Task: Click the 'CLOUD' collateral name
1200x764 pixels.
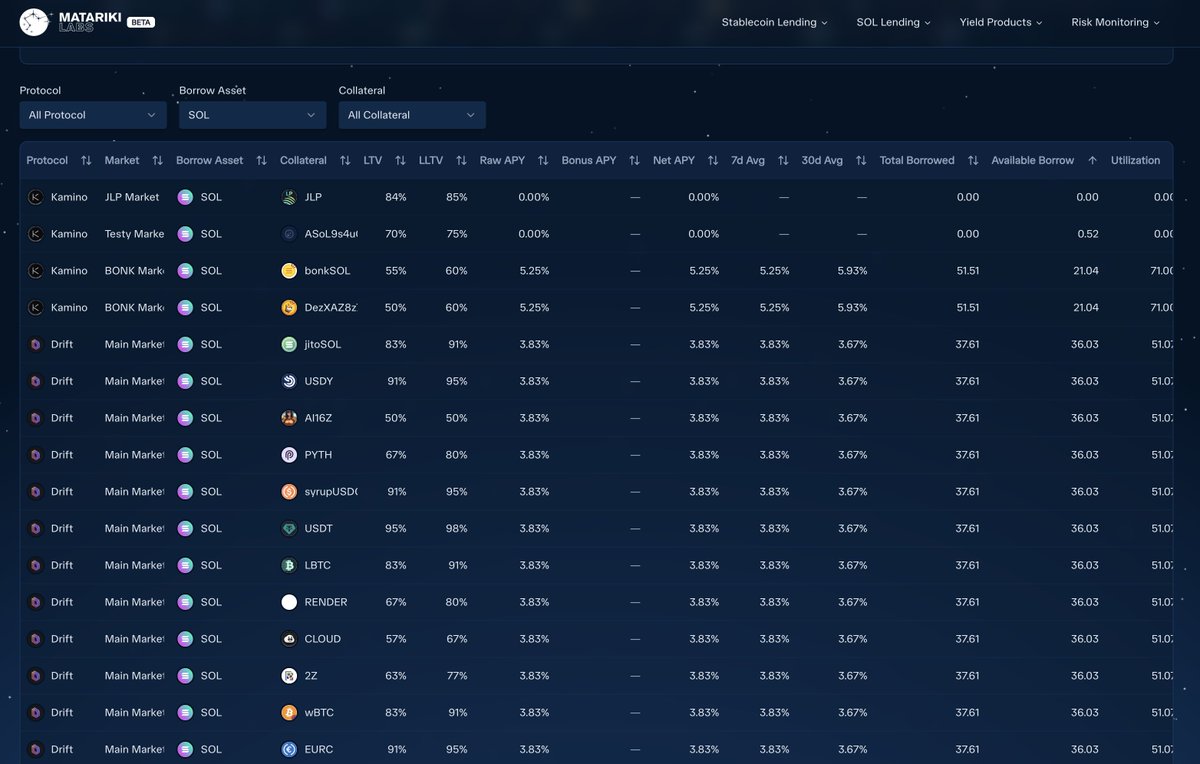Action: tap(323, 639)
